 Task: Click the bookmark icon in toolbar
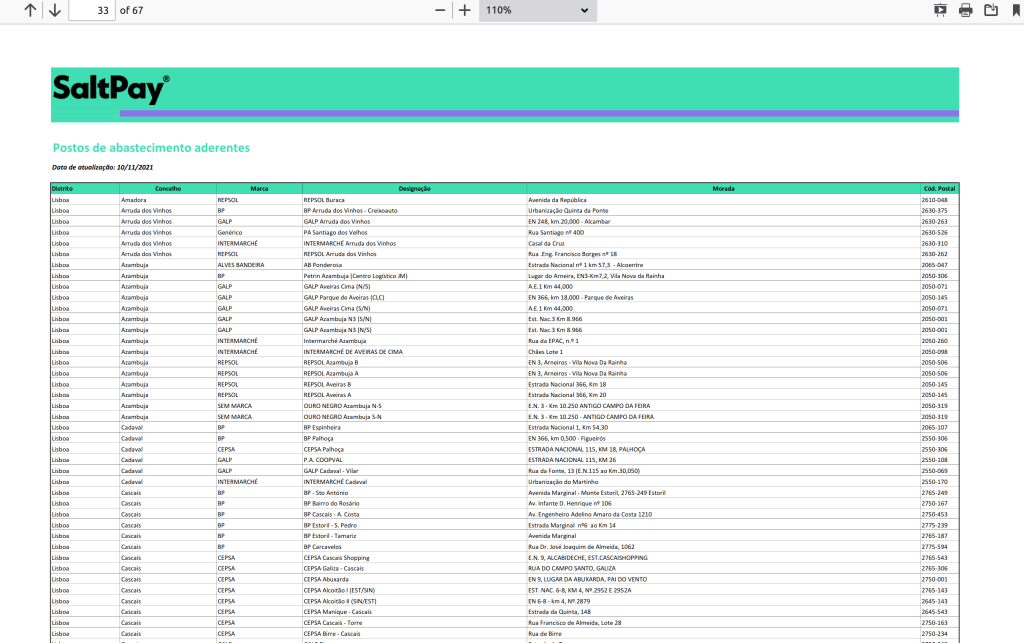pyautogui.click(x=1016, y=10)
